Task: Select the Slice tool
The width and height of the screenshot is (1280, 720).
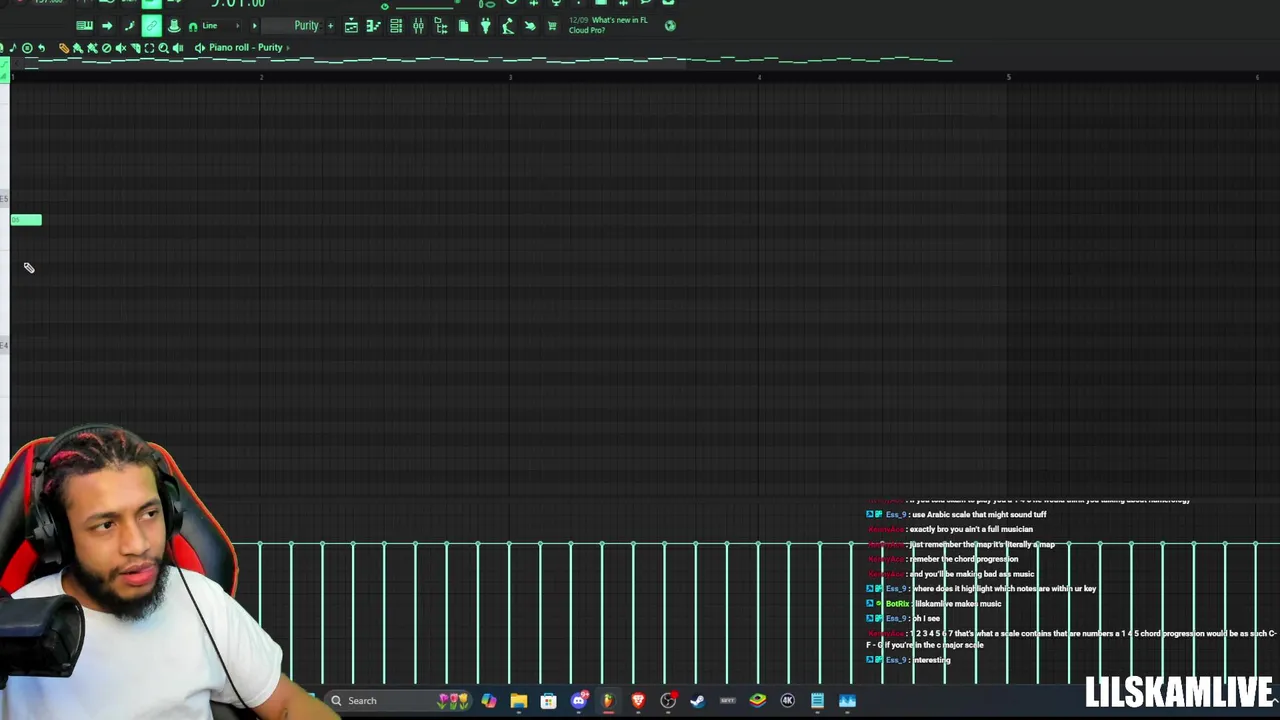Action: pos(135,48)
